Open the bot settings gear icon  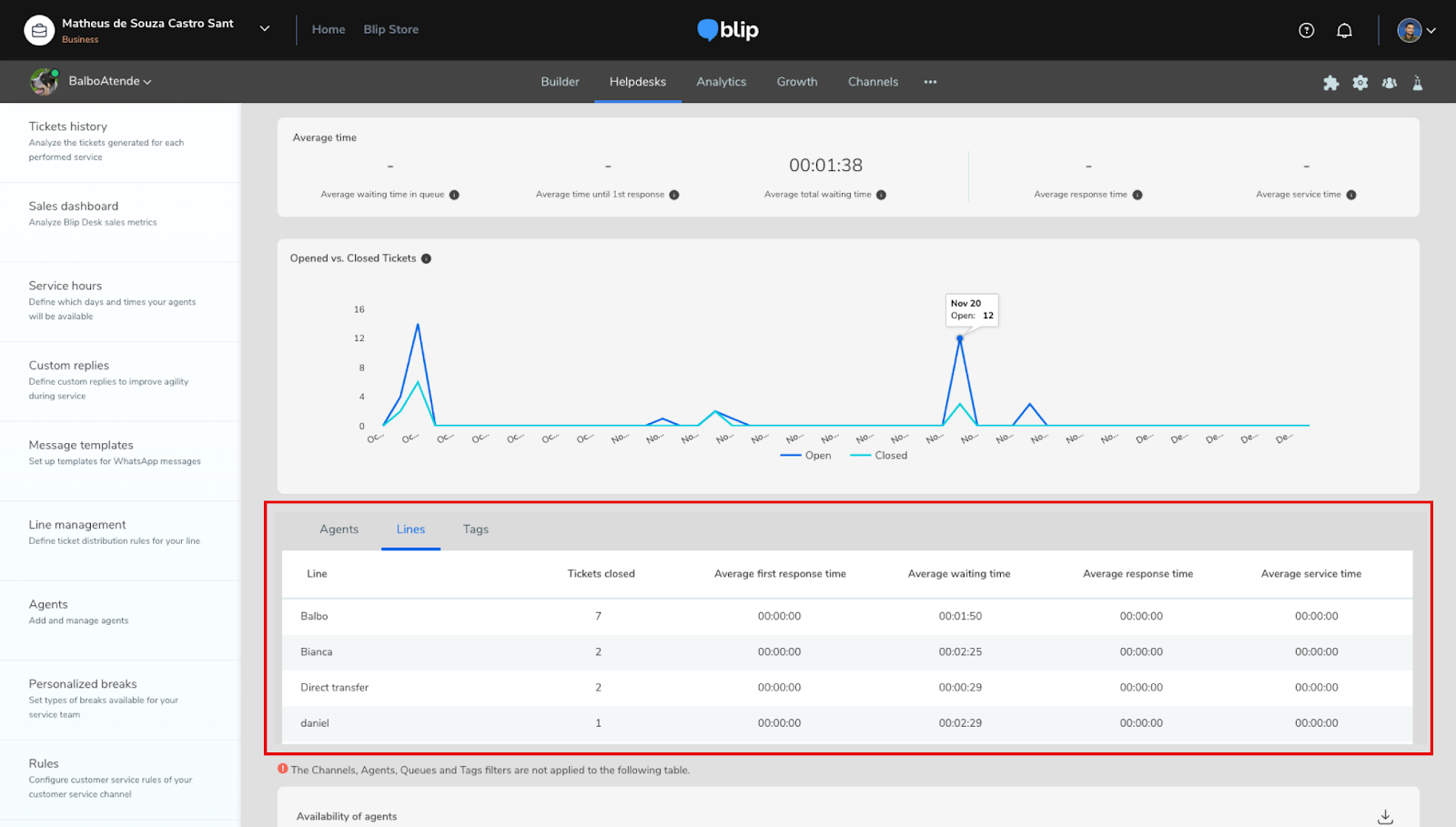point(1360,83)
